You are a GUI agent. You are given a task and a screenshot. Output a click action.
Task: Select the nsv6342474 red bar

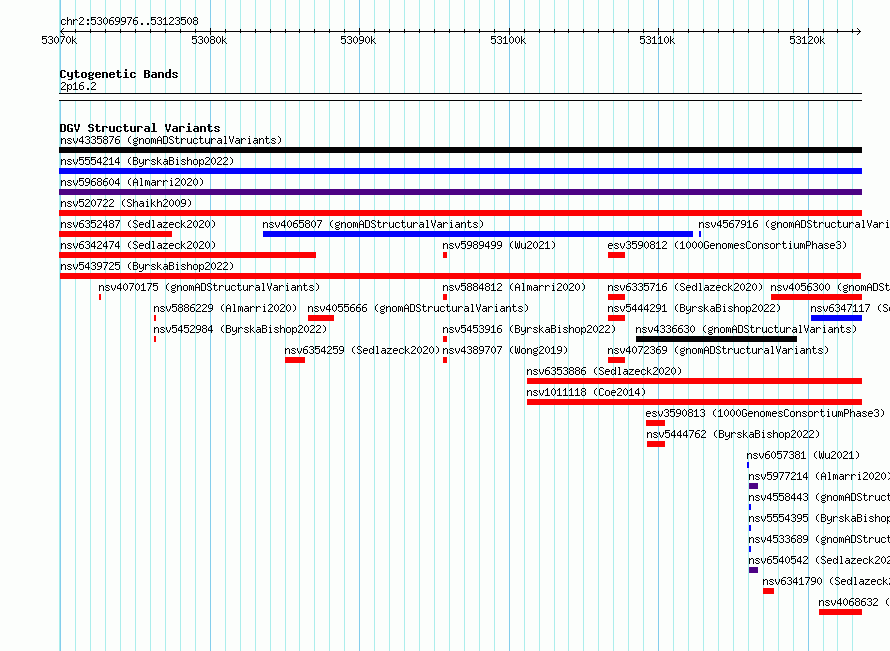[188, 255]
